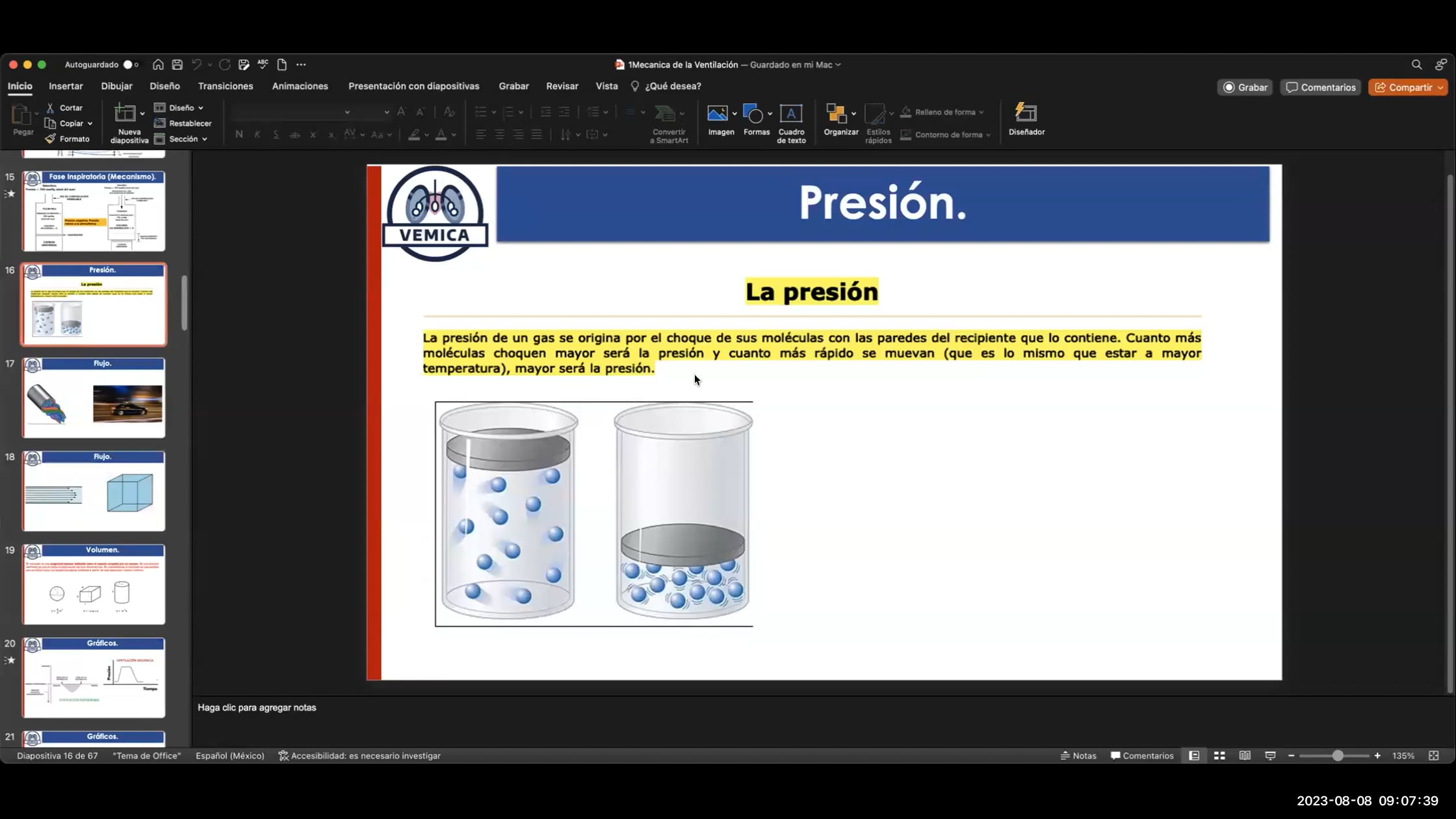1456x819 pixels.
Task: Click the search magnifier icon
Action: pos(1416,64)
